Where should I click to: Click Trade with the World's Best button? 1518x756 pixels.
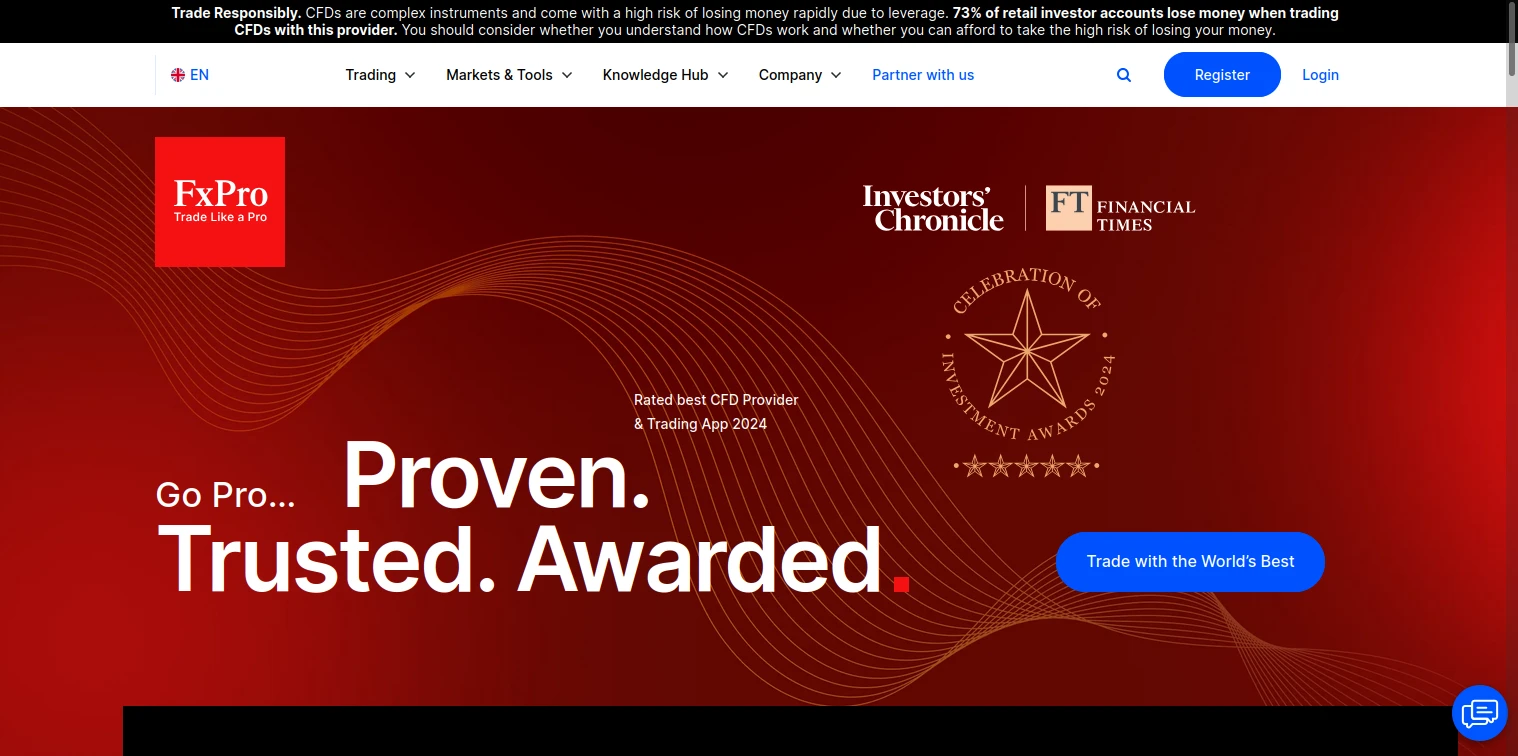[1190, 562]
